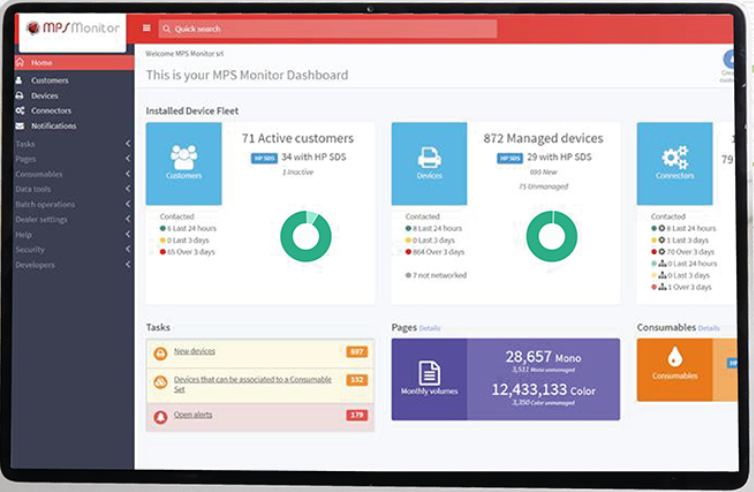Expand the Dealer settings chevron
This screenshot has height=492, width=754.
point(127,219)
